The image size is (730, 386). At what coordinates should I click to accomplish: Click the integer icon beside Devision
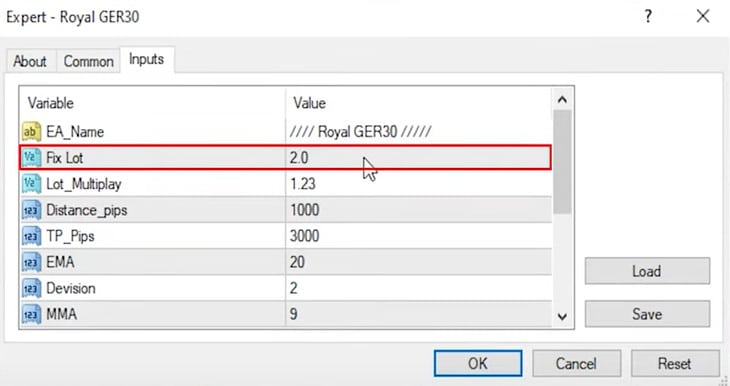point(31,288)
